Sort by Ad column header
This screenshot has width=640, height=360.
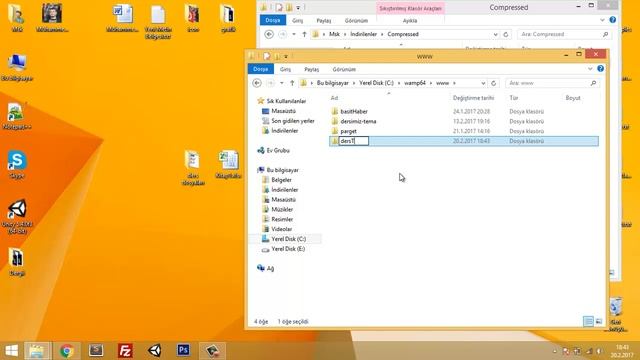click(x=334, y=98)
